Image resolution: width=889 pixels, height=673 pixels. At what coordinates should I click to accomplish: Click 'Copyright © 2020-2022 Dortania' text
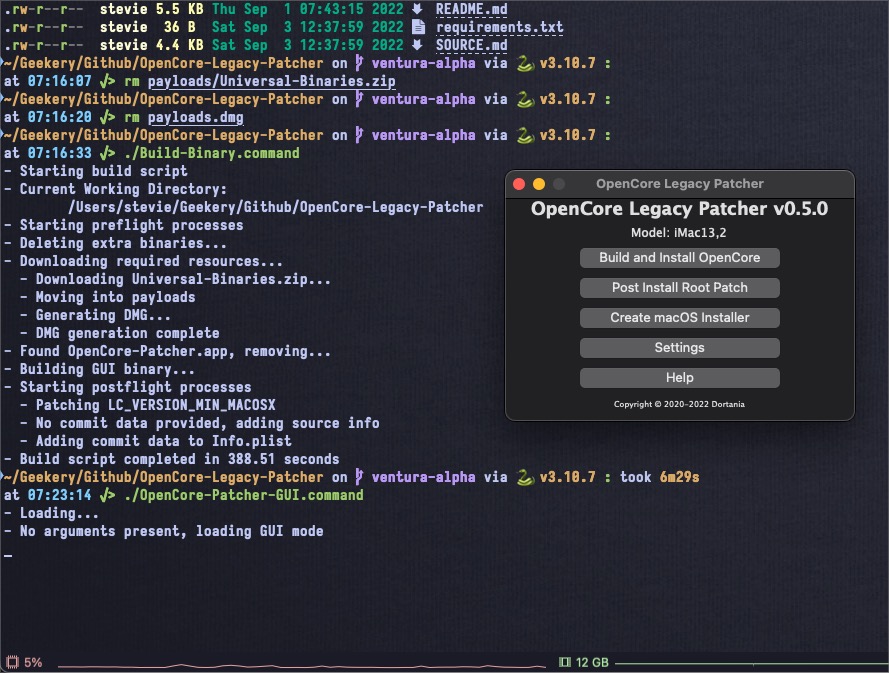[679, 404]
